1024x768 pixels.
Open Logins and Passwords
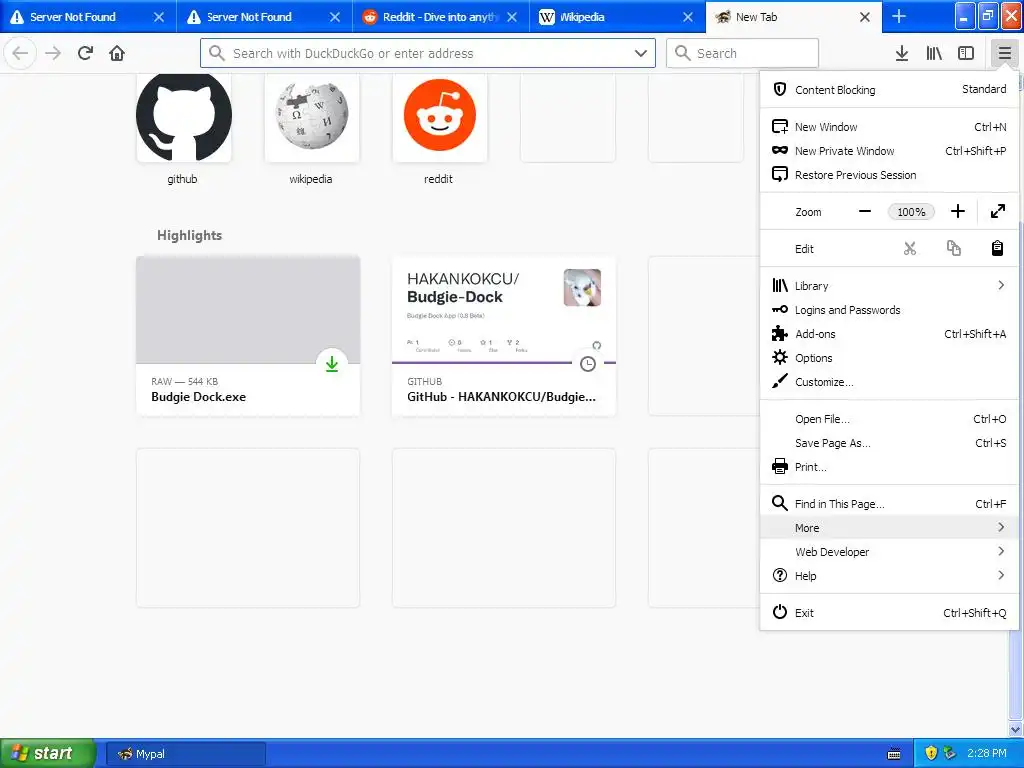(x=889, y=310)
